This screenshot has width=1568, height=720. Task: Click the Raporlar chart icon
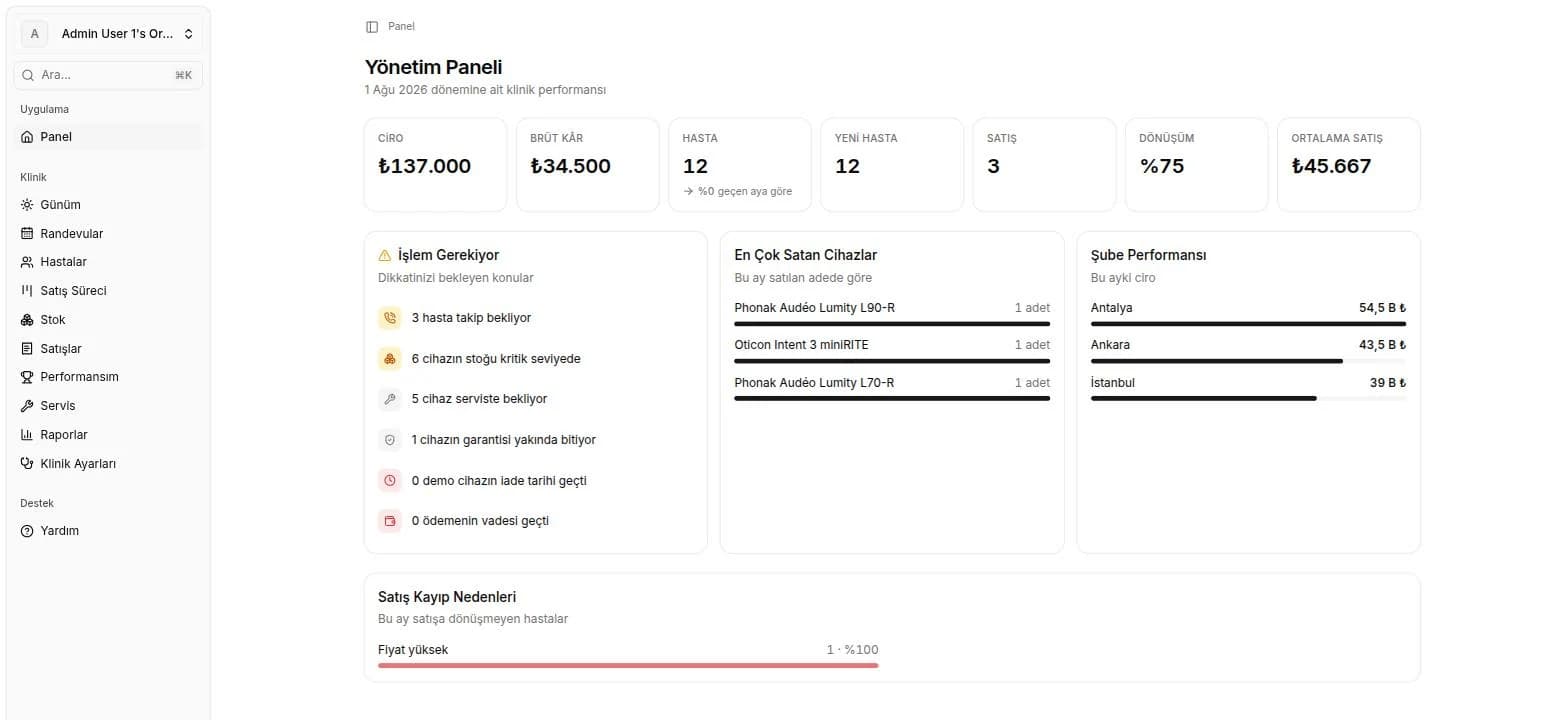pyautogui.click(x=27, y=435)
